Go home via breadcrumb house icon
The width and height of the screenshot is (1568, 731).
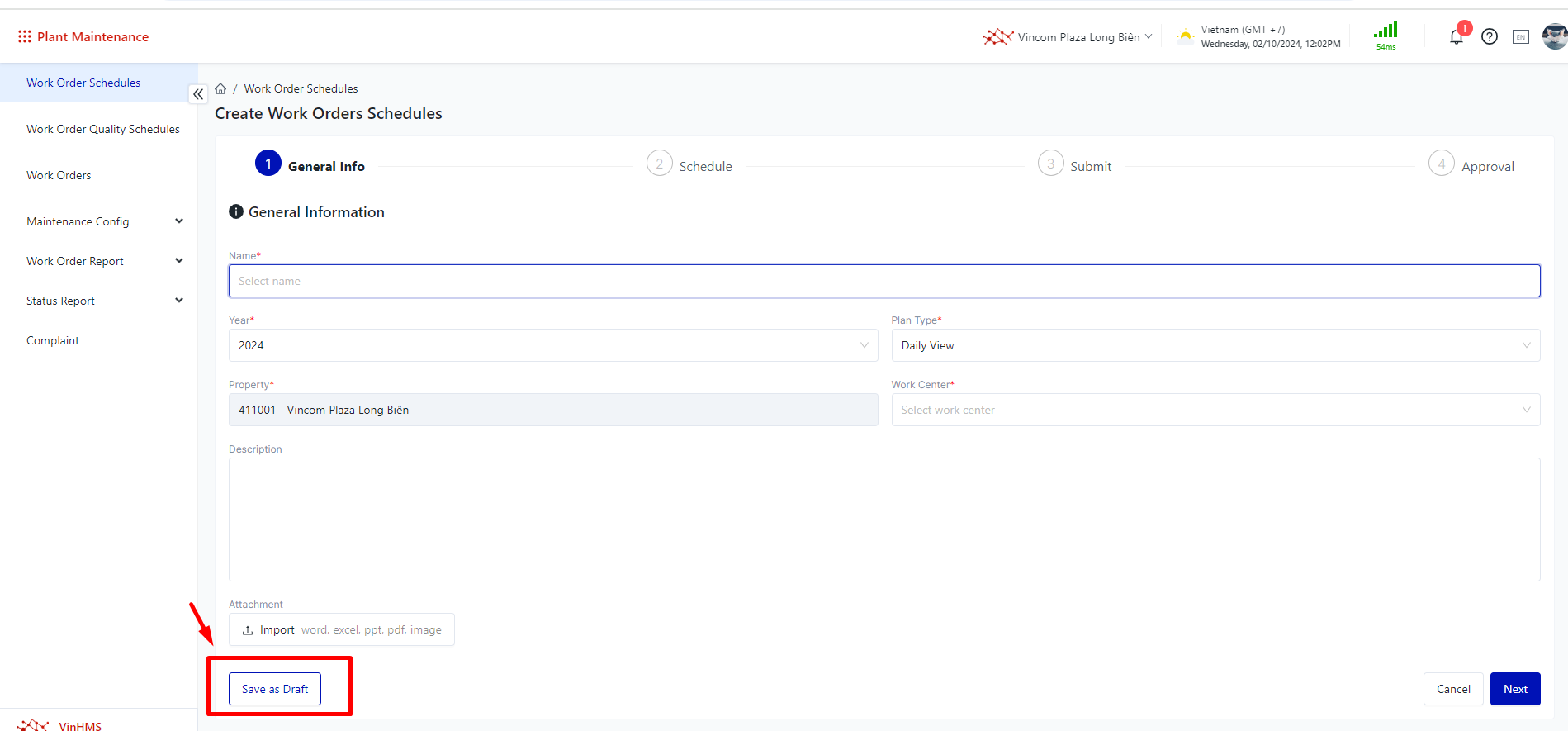click(x=220, y=88)
